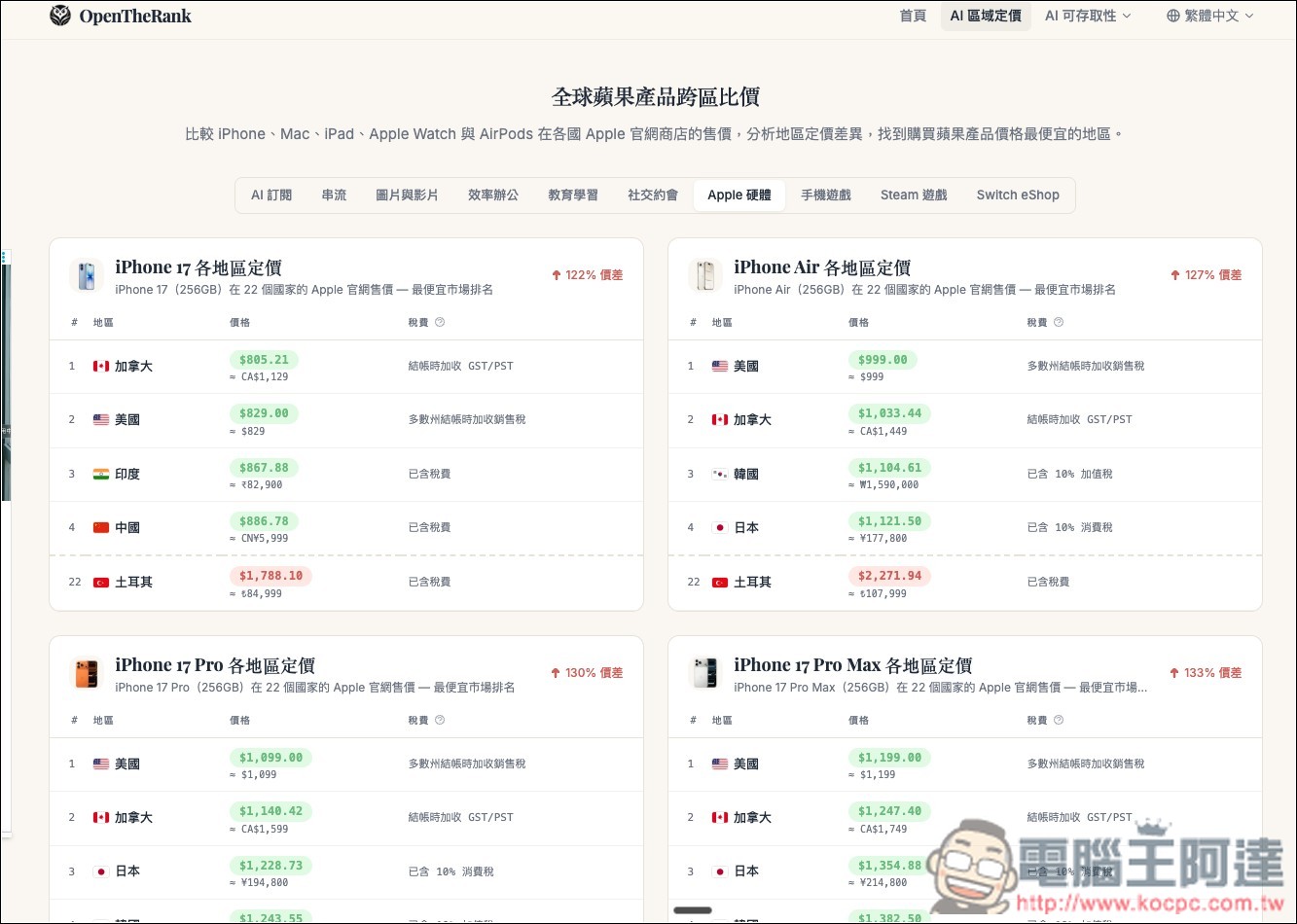Screen dimensions: 1297x924
Task: Click the 122% price difference arrow badge
Action: point(587,275)
